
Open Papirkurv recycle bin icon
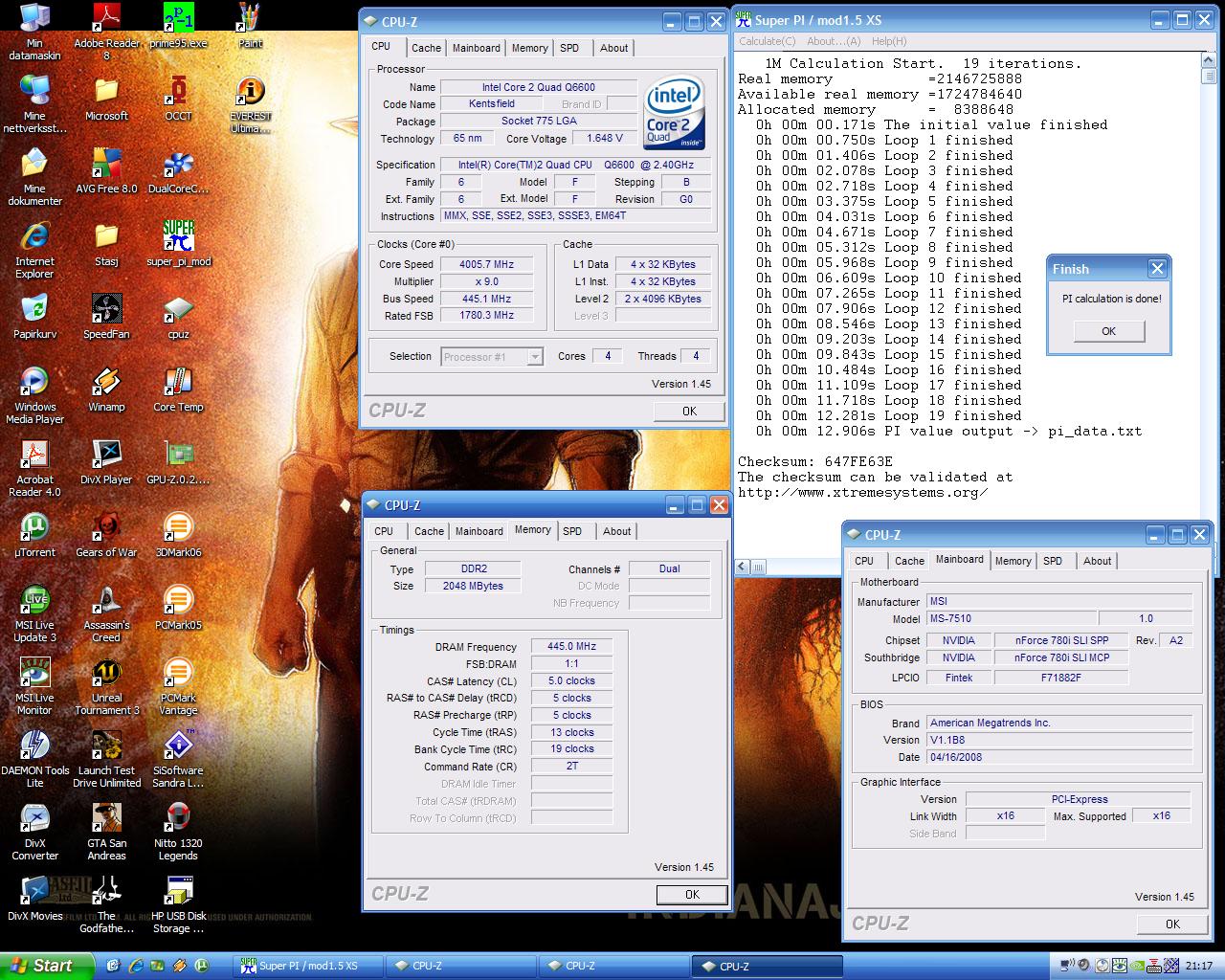click(34, 317)
